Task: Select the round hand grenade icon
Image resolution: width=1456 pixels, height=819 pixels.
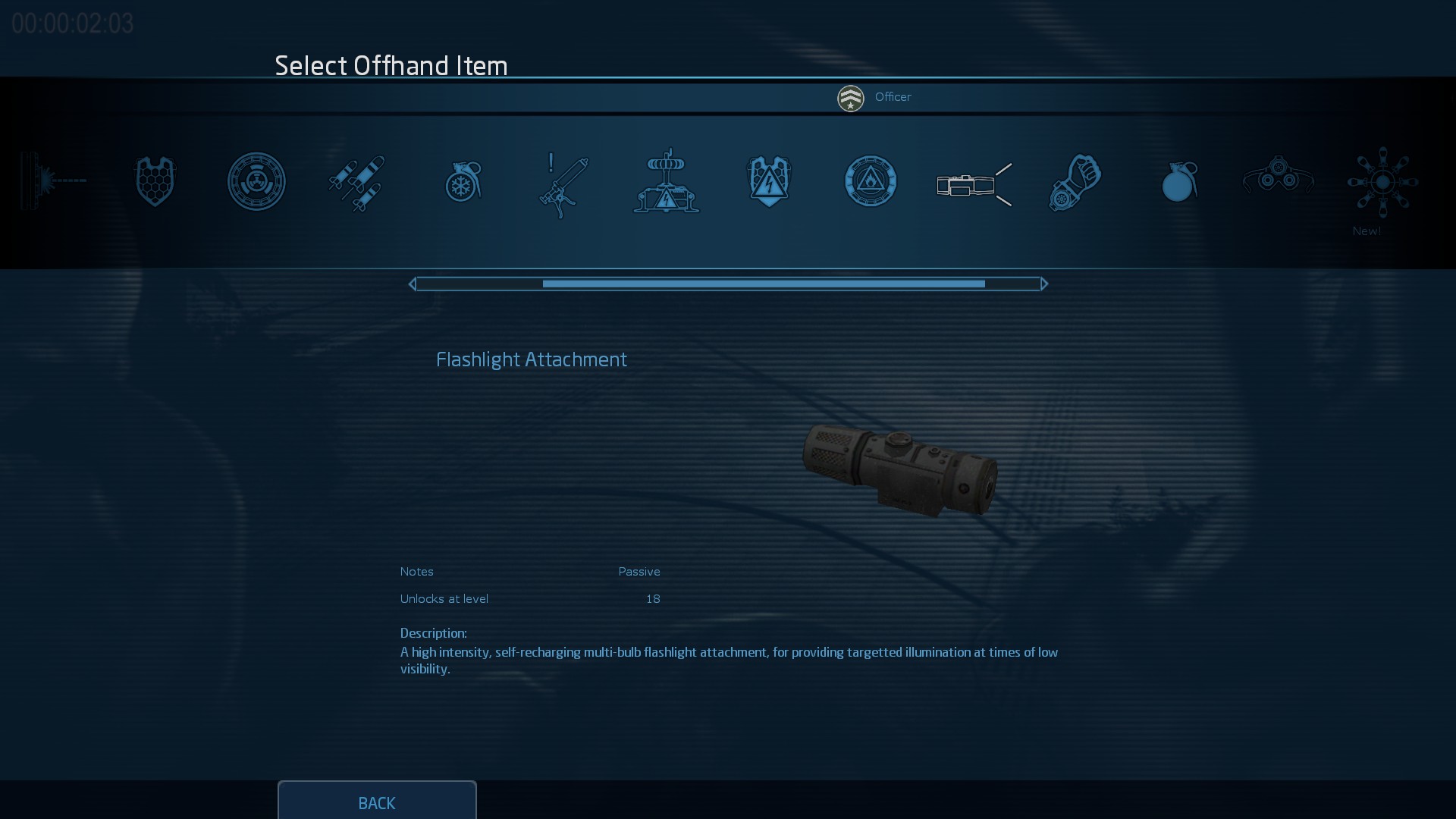Action: pos(1179,182)
